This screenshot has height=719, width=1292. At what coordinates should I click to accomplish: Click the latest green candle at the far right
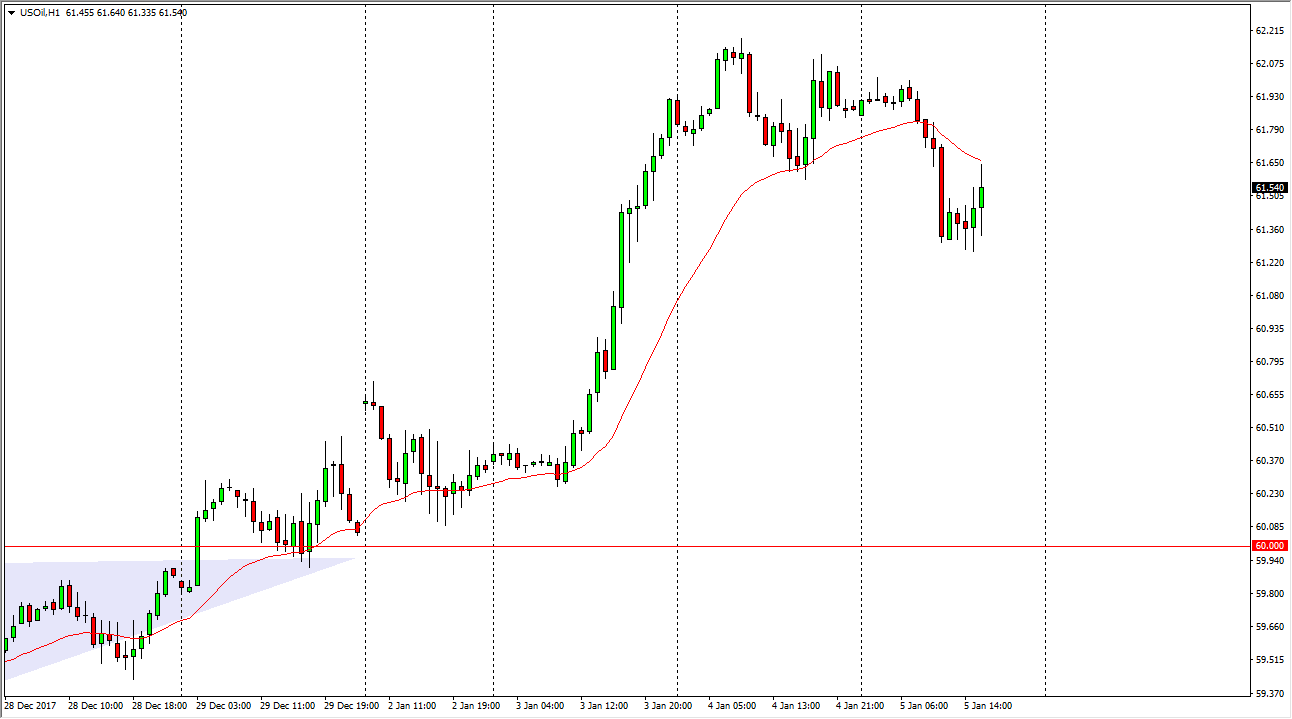pos(982,197)
